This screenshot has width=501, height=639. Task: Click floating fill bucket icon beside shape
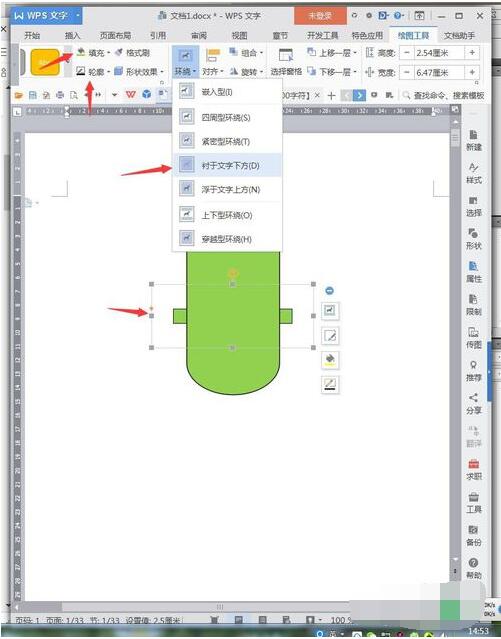(x=330, y=359)
